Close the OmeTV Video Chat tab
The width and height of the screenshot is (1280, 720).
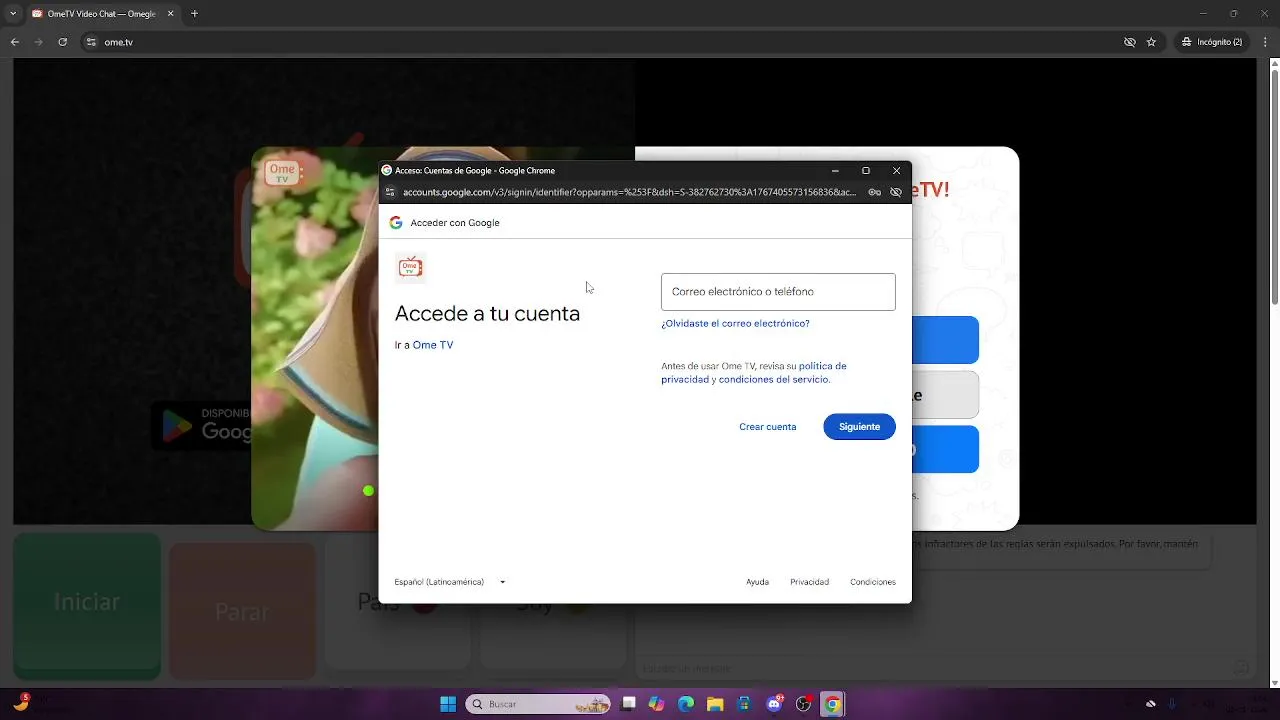click(170, 14)
